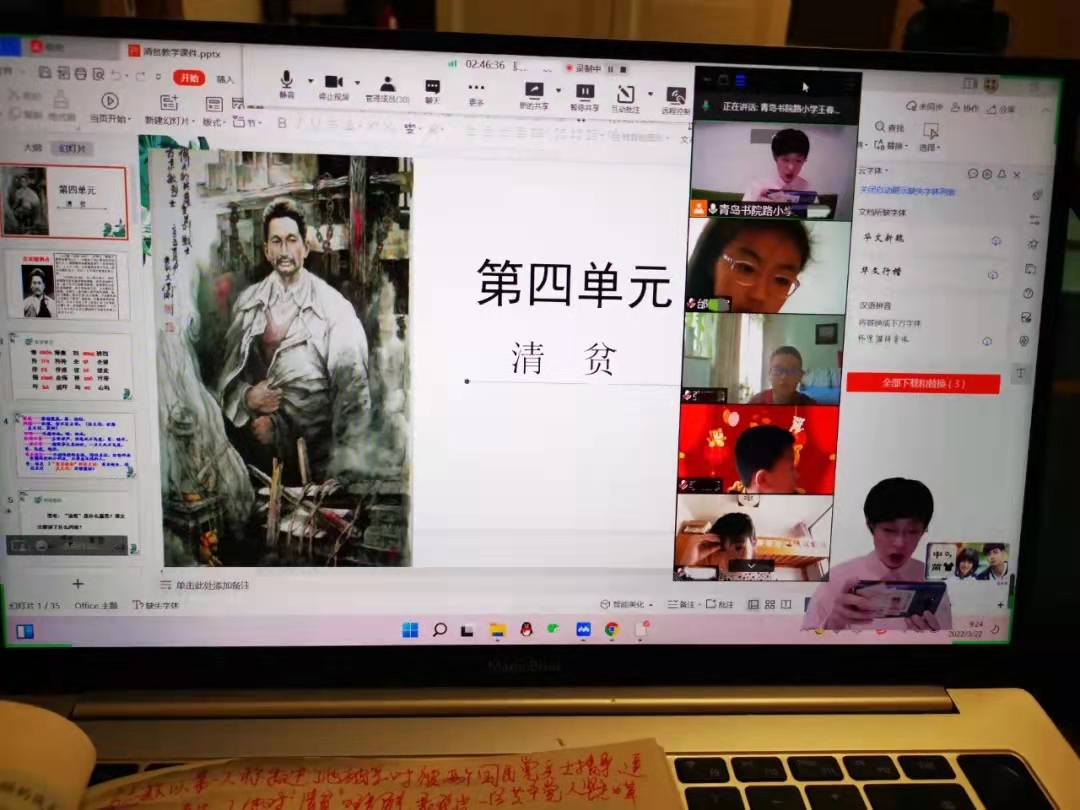This screenshot has height=810, width=1080.
Task: Stop video with the camera icon
Action: tap(334, 87)
